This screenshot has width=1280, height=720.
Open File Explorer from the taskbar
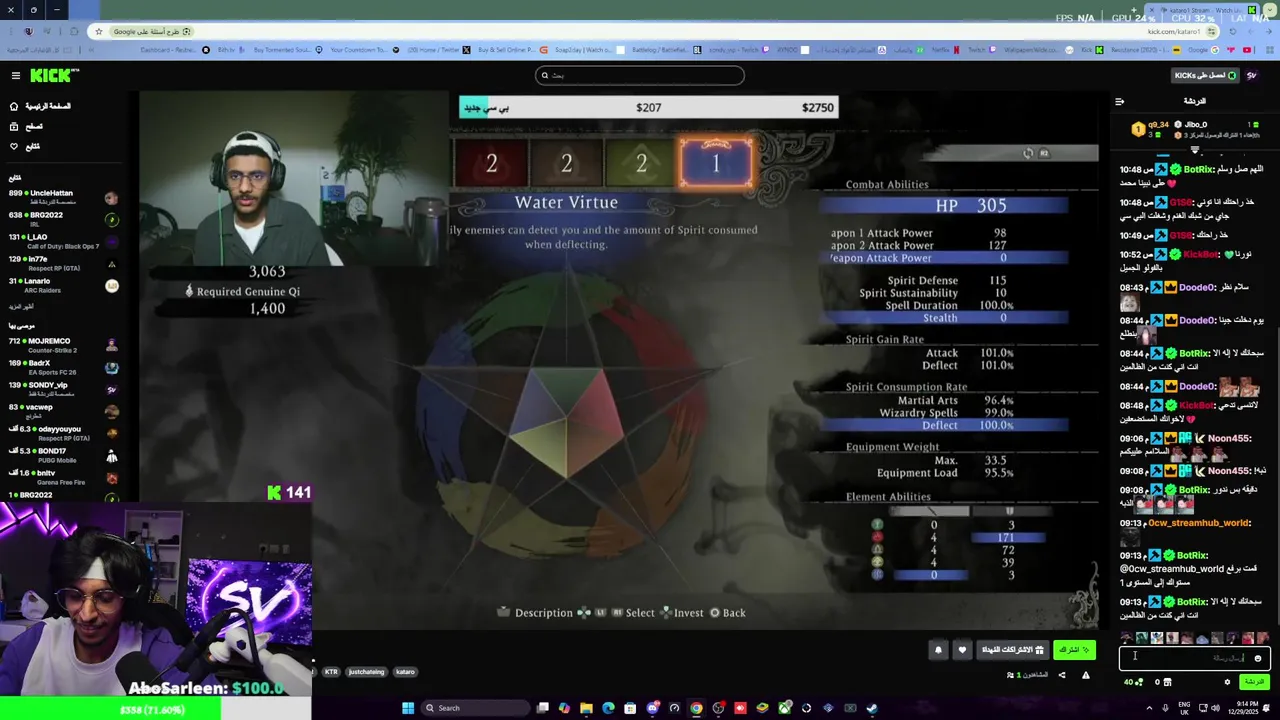(586, 708)
